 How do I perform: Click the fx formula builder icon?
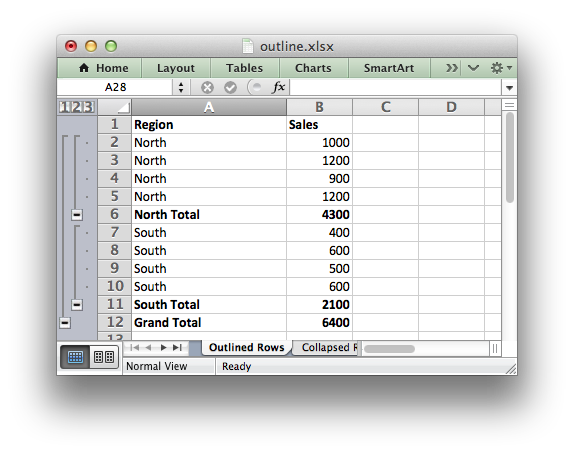[279, 87]
